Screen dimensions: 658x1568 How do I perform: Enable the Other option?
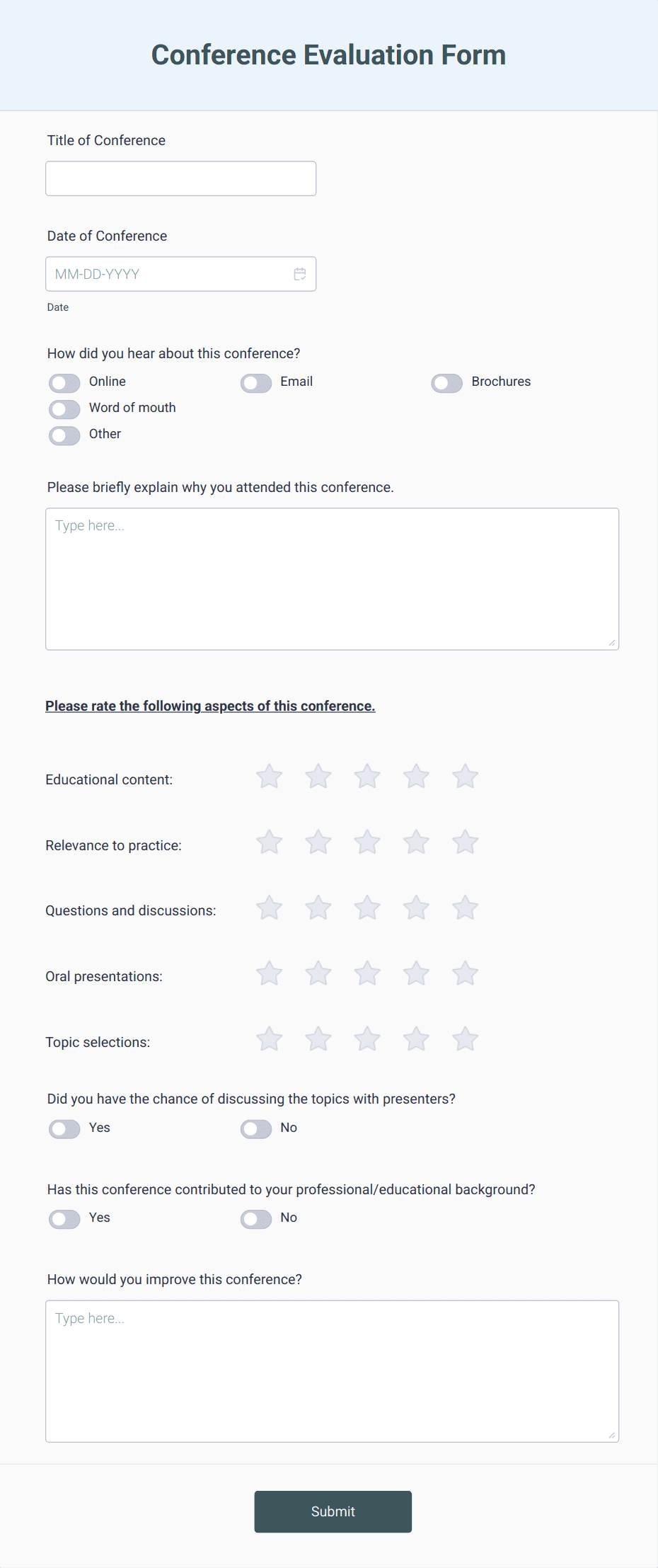(64, 435)
